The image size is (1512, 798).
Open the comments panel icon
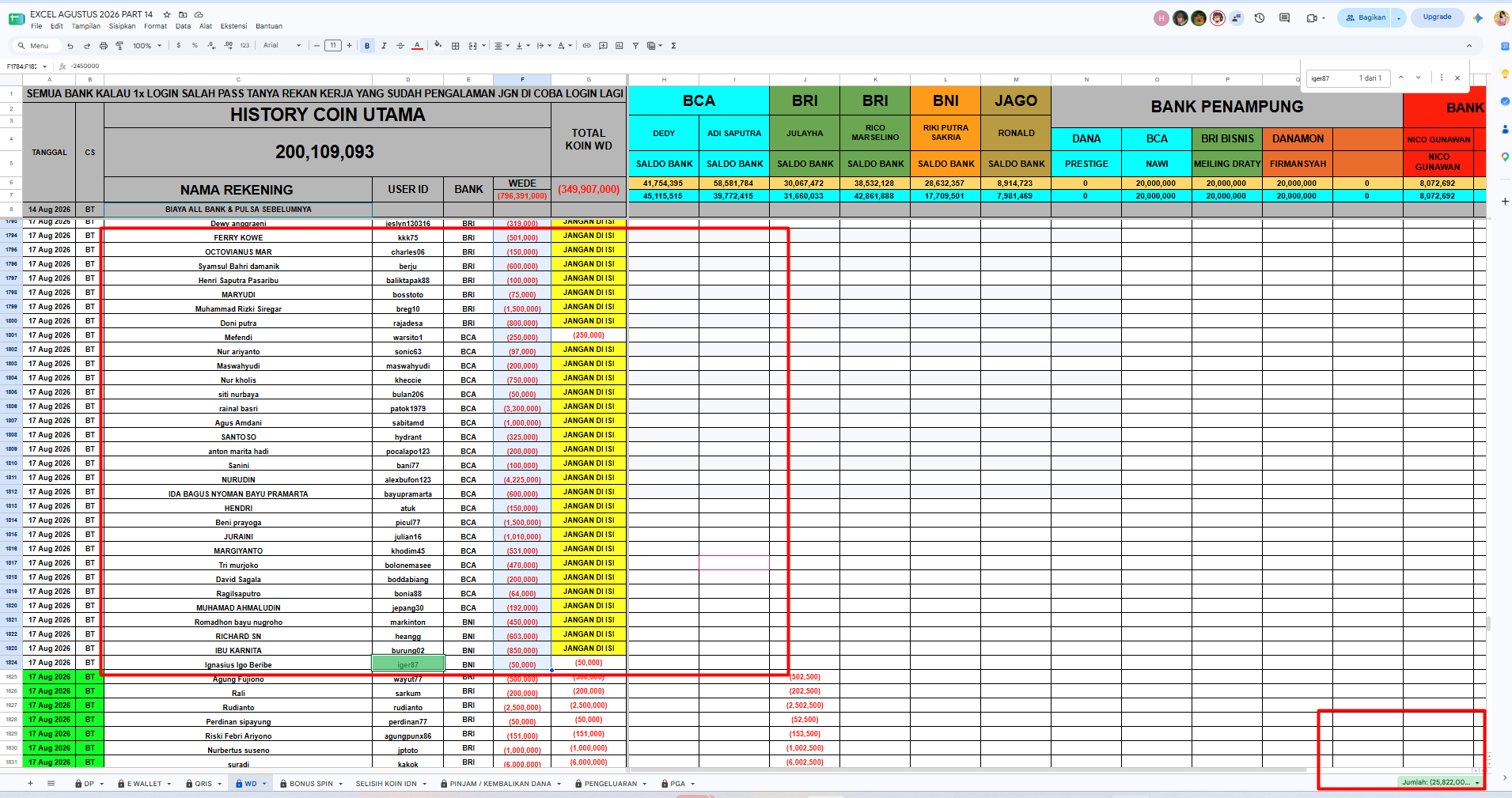coord(1284,17)
